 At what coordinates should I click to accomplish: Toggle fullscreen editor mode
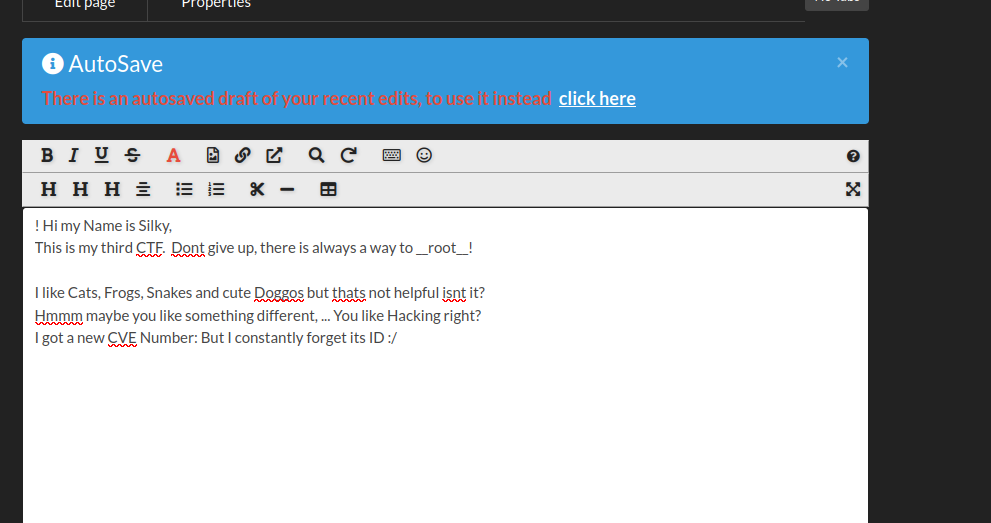(853, 189)
